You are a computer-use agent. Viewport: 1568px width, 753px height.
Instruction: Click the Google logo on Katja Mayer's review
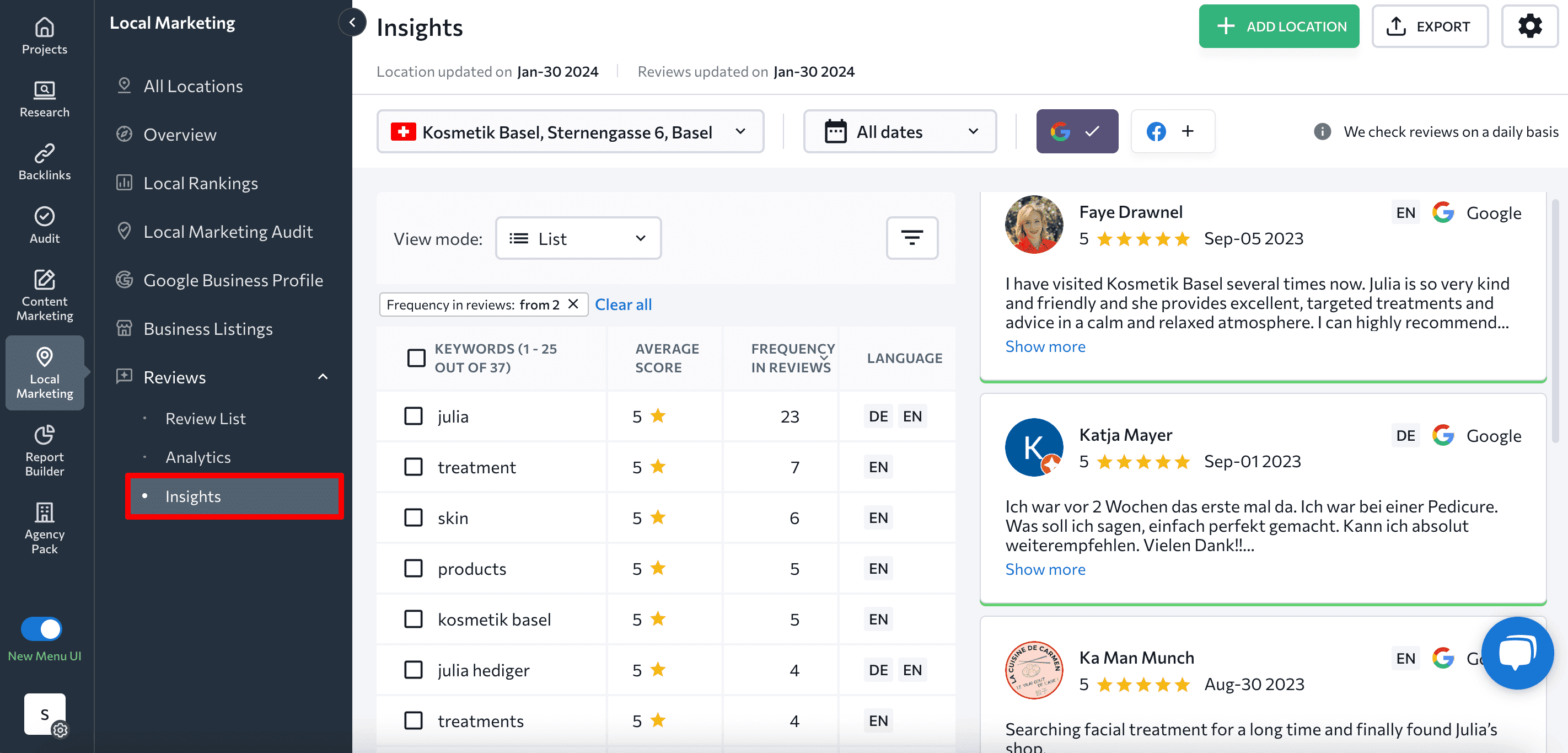pos(1443,436)
